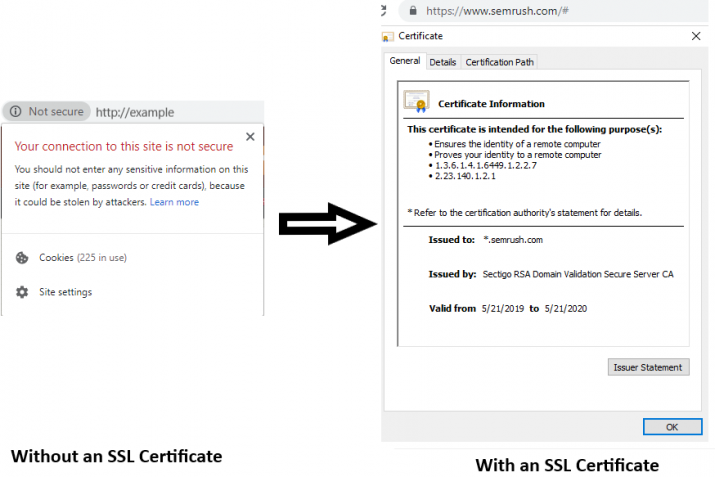Viewport: 715px width, 477px height.
Task: Click the https://www.semrush.com/# address bar
Action: [x=497, y=10]
